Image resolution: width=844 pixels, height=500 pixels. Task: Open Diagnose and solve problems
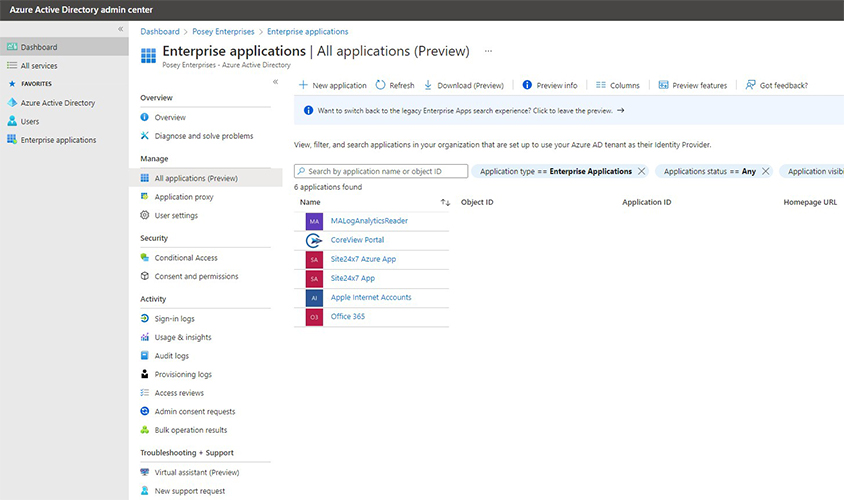[x=206, y=136]
